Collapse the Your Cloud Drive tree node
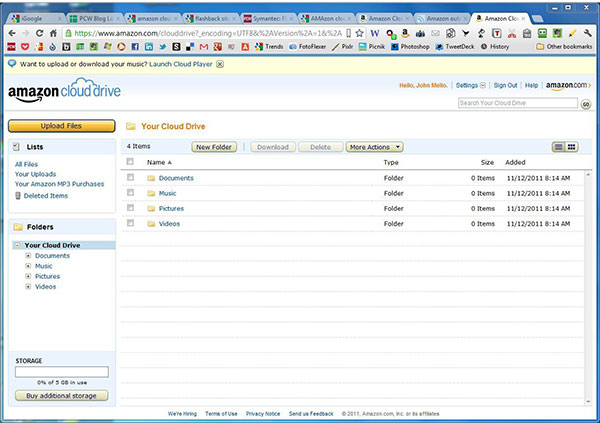 pyautogui.click(x=18, y=245)
